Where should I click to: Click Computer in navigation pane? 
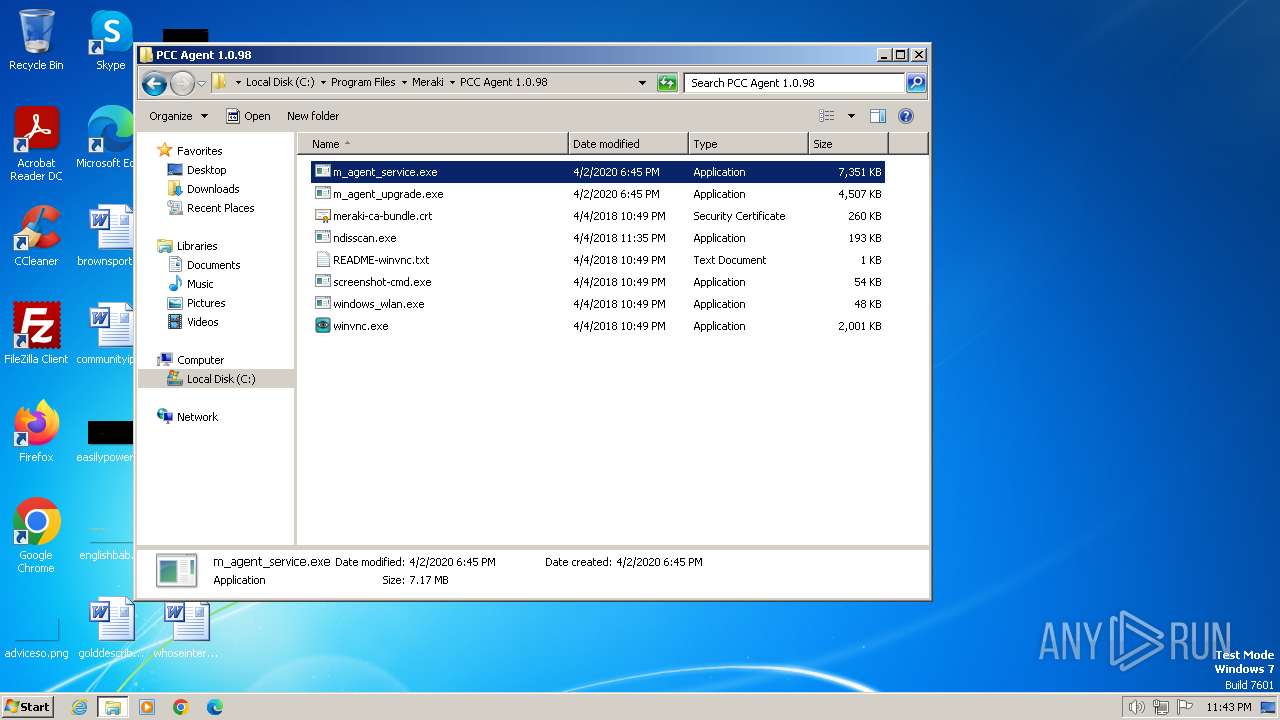200,360
